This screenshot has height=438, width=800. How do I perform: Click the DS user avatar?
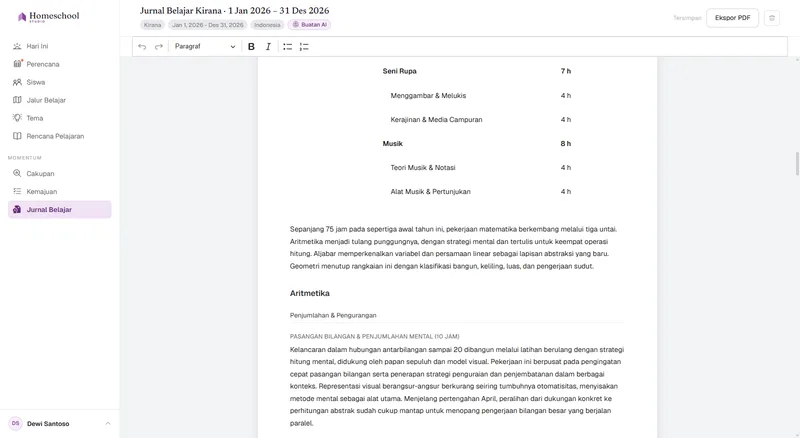[15, 423]
